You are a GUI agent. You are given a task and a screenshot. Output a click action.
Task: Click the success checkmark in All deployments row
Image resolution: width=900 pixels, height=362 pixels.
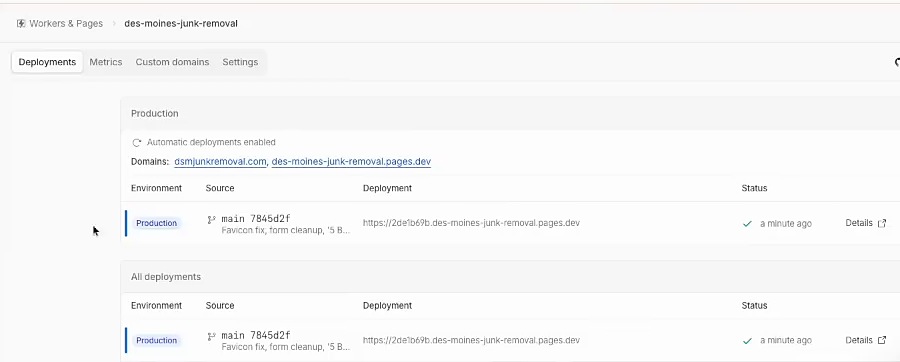[747, 341]
